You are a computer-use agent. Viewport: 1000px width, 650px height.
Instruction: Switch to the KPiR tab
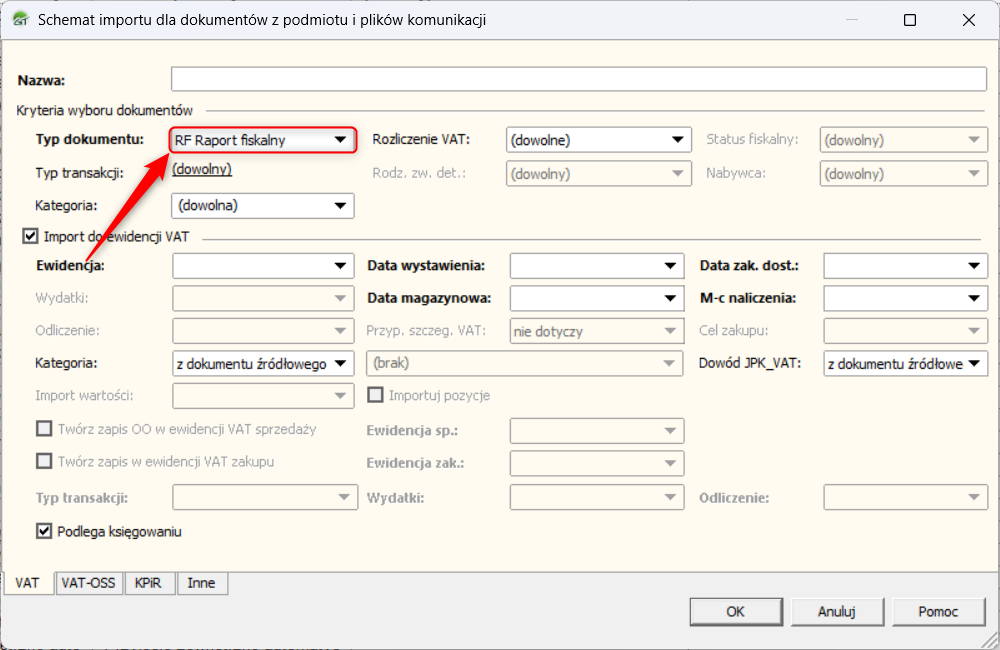click(x=151, y=583)
